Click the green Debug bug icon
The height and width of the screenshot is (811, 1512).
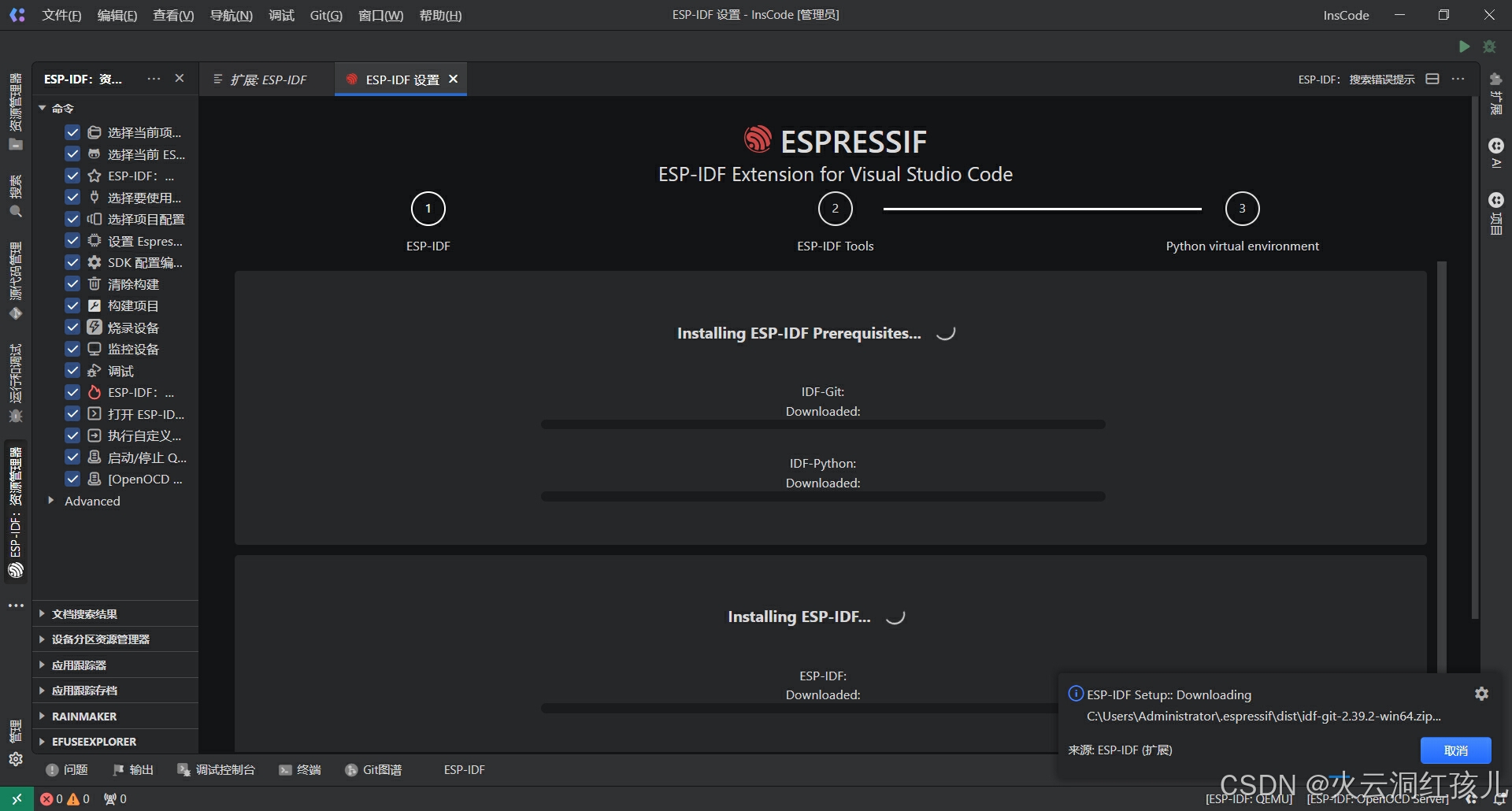(1489, 46)
